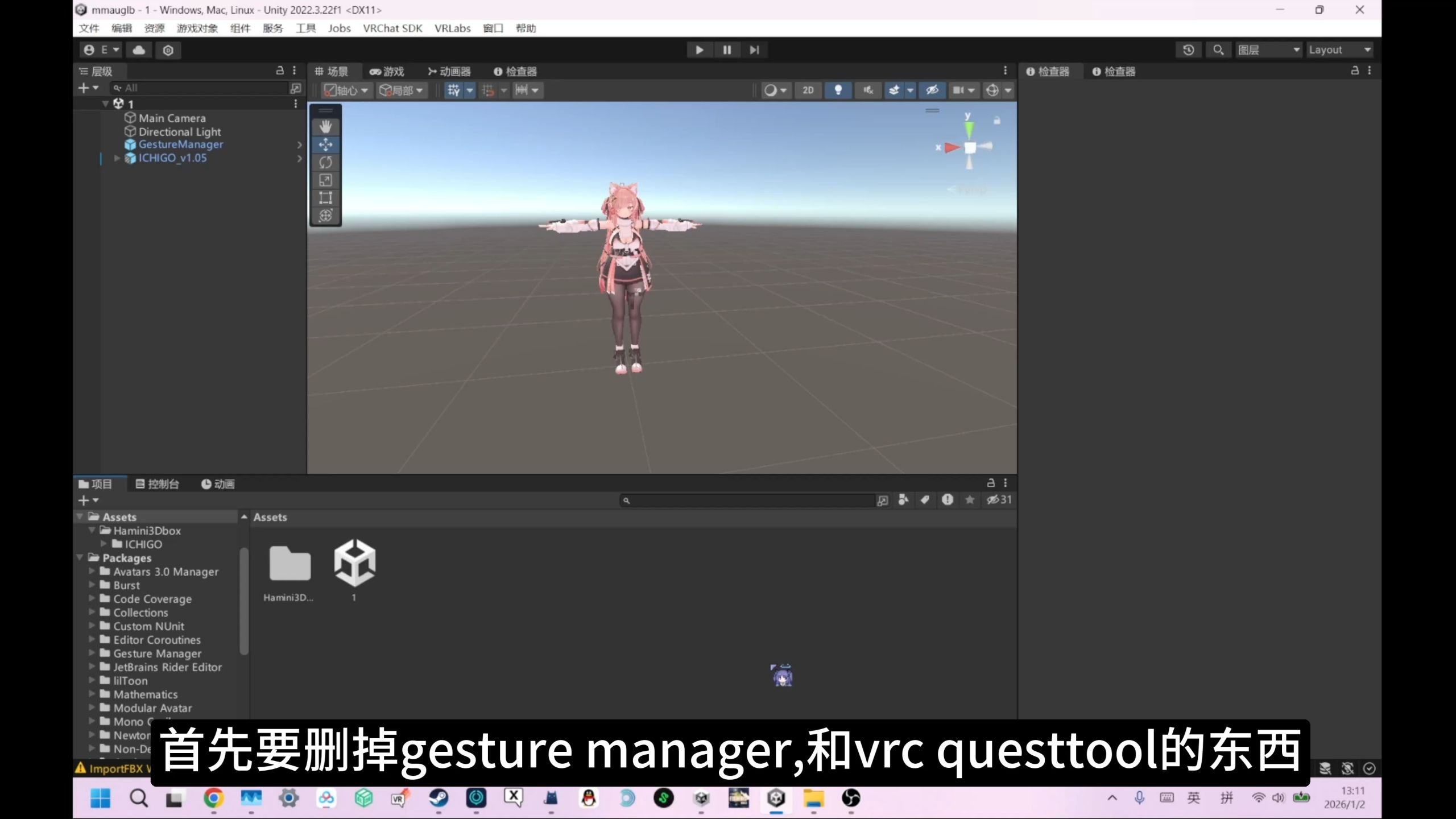Image resolution: width=1456 pixels, height=819 pixels.
Task: Toggle hidden objects visibility in scene
Action: [932, 90]
